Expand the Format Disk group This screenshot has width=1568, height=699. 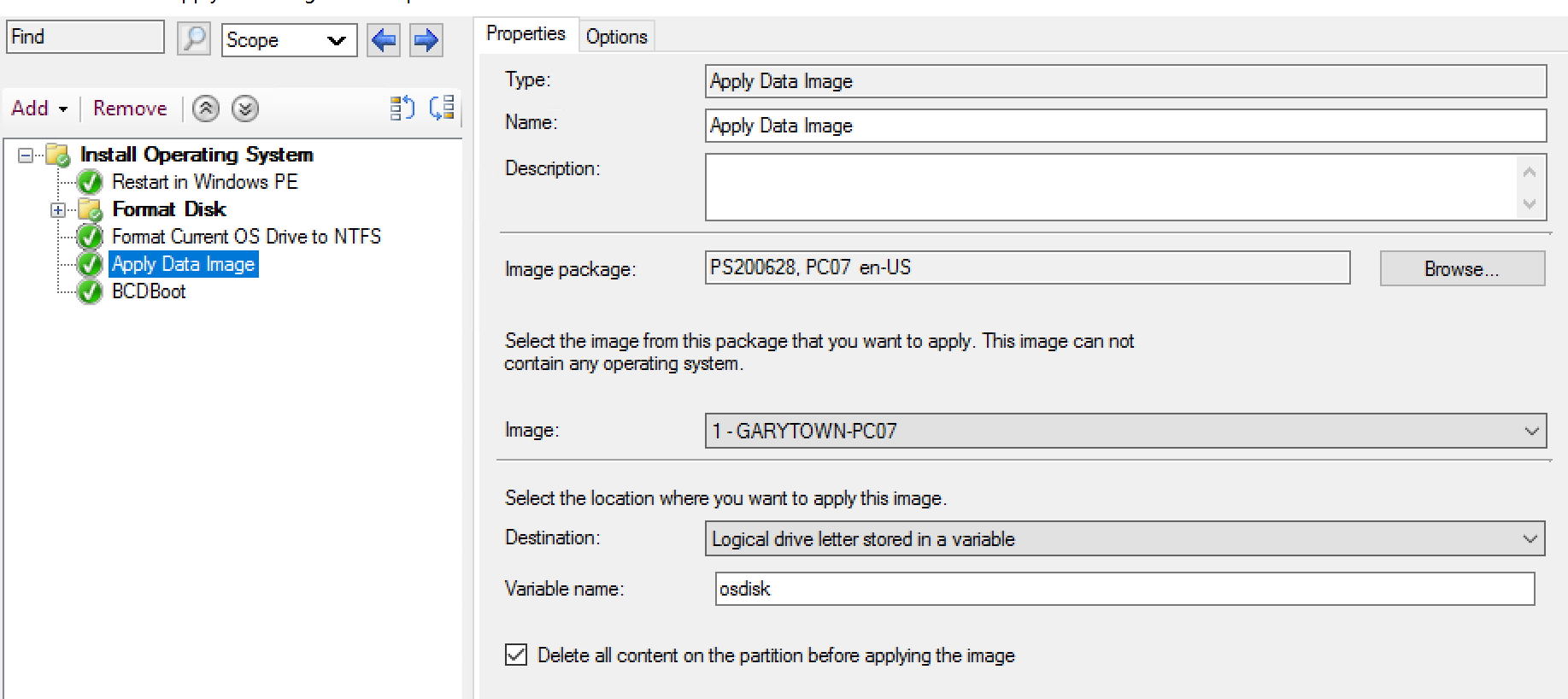[57, 210]
